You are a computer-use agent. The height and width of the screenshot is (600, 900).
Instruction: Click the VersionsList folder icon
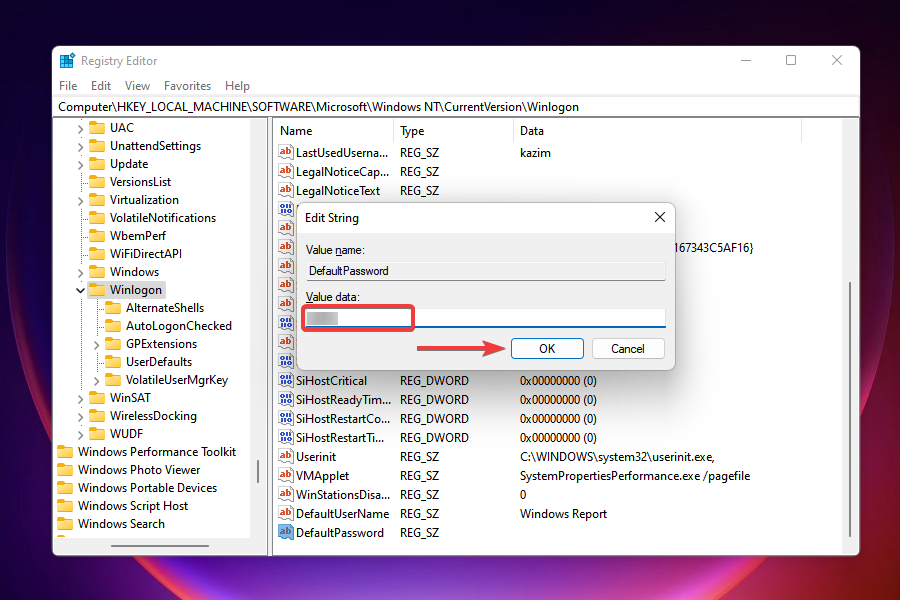[x=97, y=181]
